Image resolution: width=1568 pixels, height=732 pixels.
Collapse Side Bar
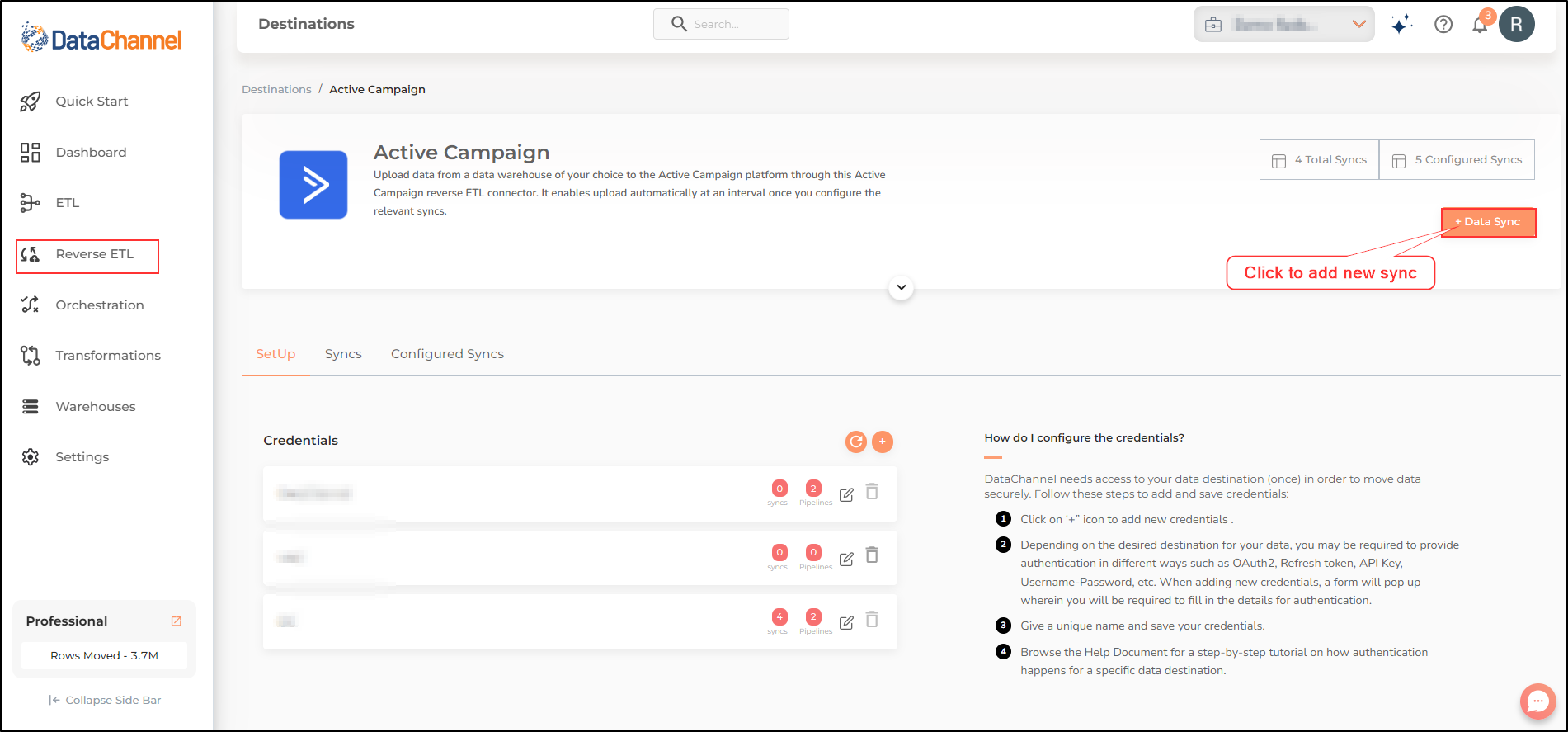click(x=105, y=700)
